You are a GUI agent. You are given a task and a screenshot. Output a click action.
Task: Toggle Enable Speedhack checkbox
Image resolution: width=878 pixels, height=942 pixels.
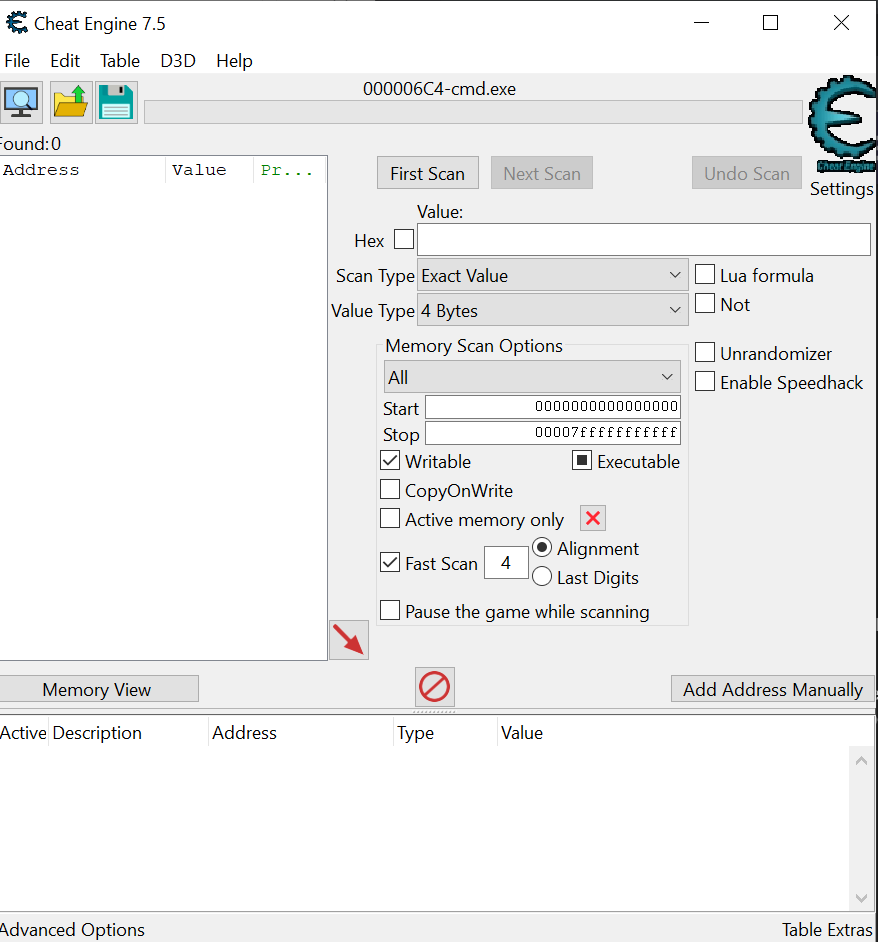[705, 381]
